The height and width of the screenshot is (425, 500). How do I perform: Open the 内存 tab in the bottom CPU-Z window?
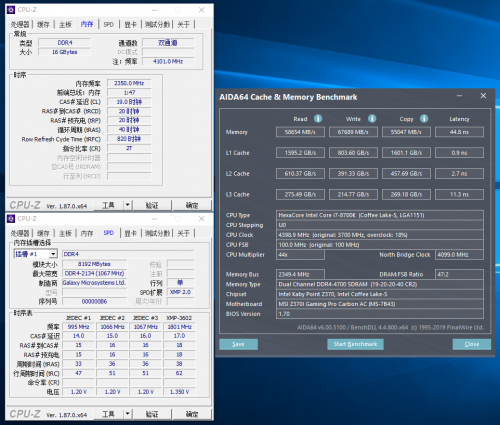pyautogui.click(x=87, y=233)
